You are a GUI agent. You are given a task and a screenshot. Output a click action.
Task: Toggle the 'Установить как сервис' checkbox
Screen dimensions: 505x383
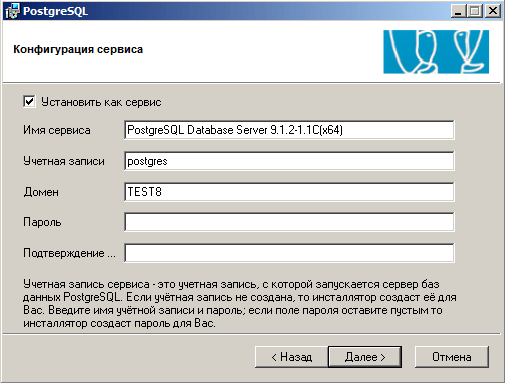click(x=29, y=101)
